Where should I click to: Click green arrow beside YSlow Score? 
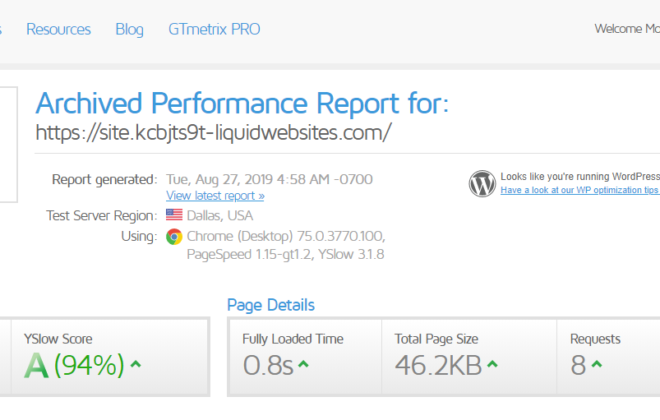coord(136,364)
